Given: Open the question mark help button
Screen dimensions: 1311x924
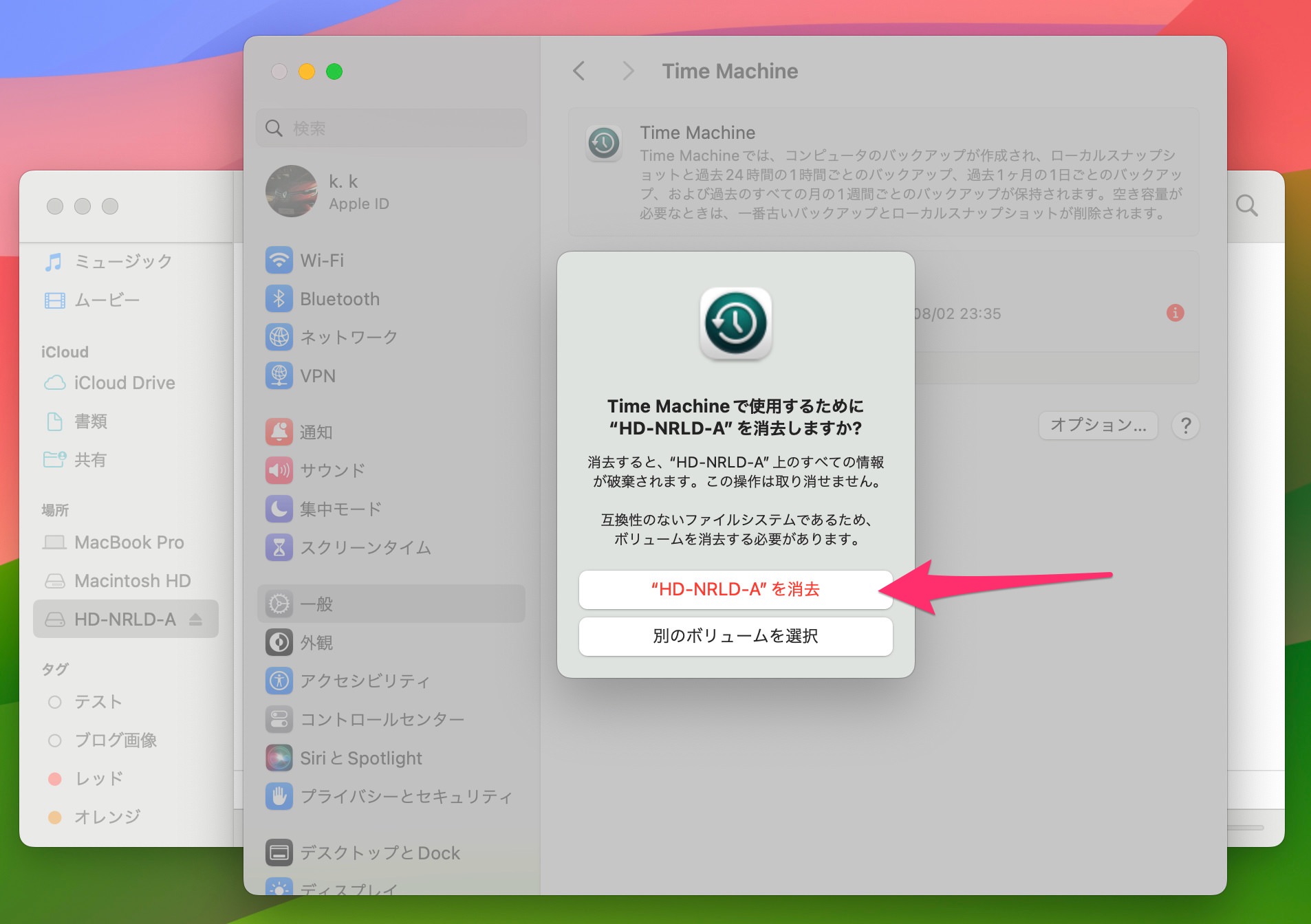Looking at the screenshot, I should (x=1186, y=426).
